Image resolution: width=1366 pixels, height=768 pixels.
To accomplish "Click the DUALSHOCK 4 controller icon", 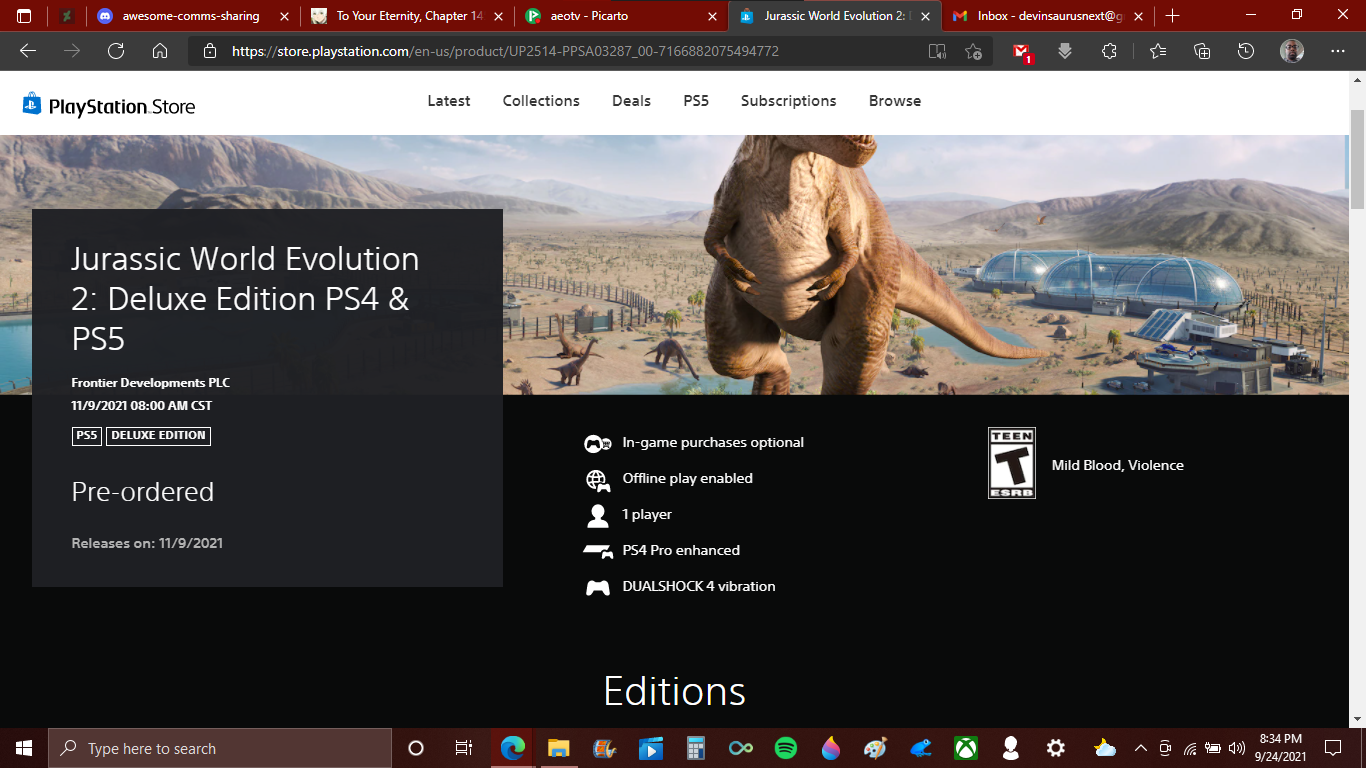I will pyautogui.click(x=598, y=587).
